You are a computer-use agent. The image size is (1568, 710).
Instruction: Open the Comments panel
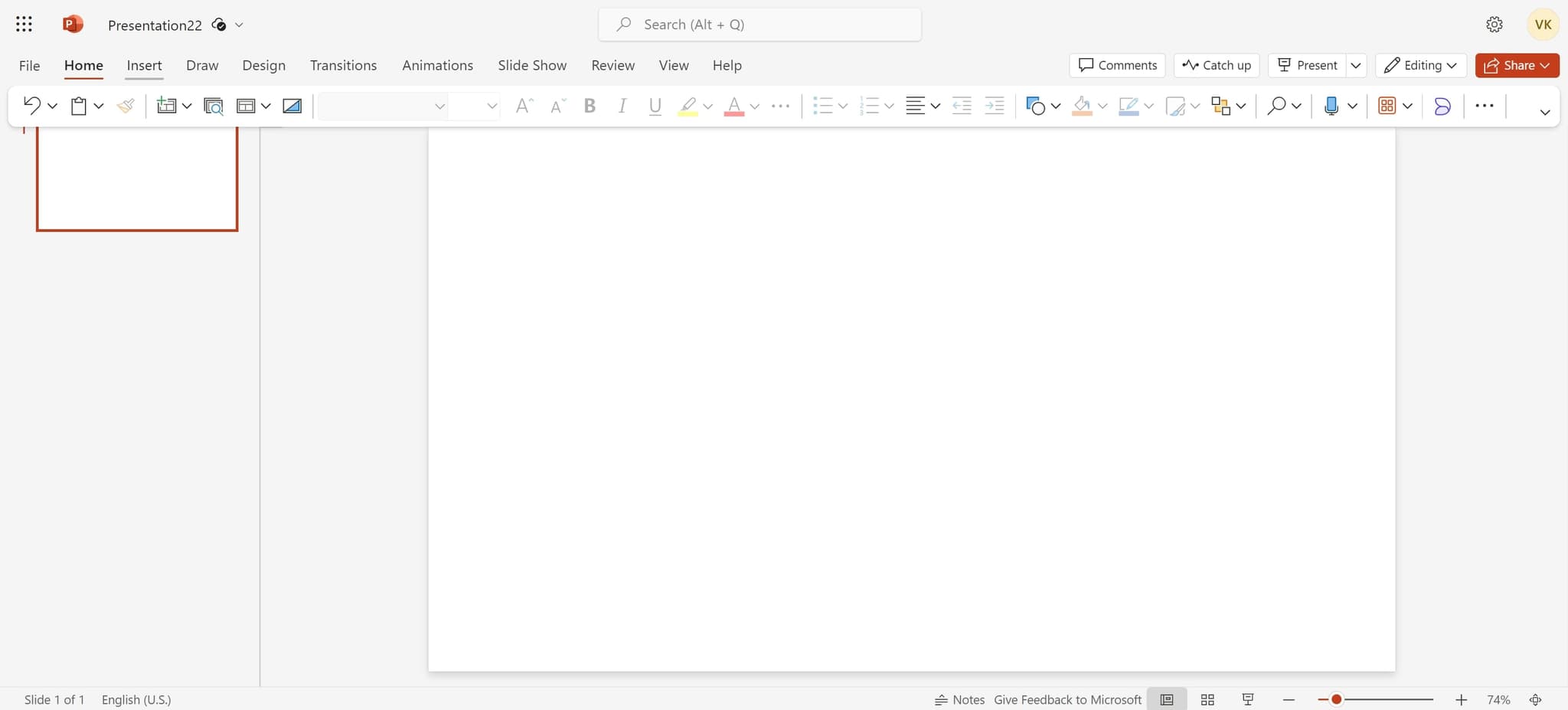pos(1117,65)
